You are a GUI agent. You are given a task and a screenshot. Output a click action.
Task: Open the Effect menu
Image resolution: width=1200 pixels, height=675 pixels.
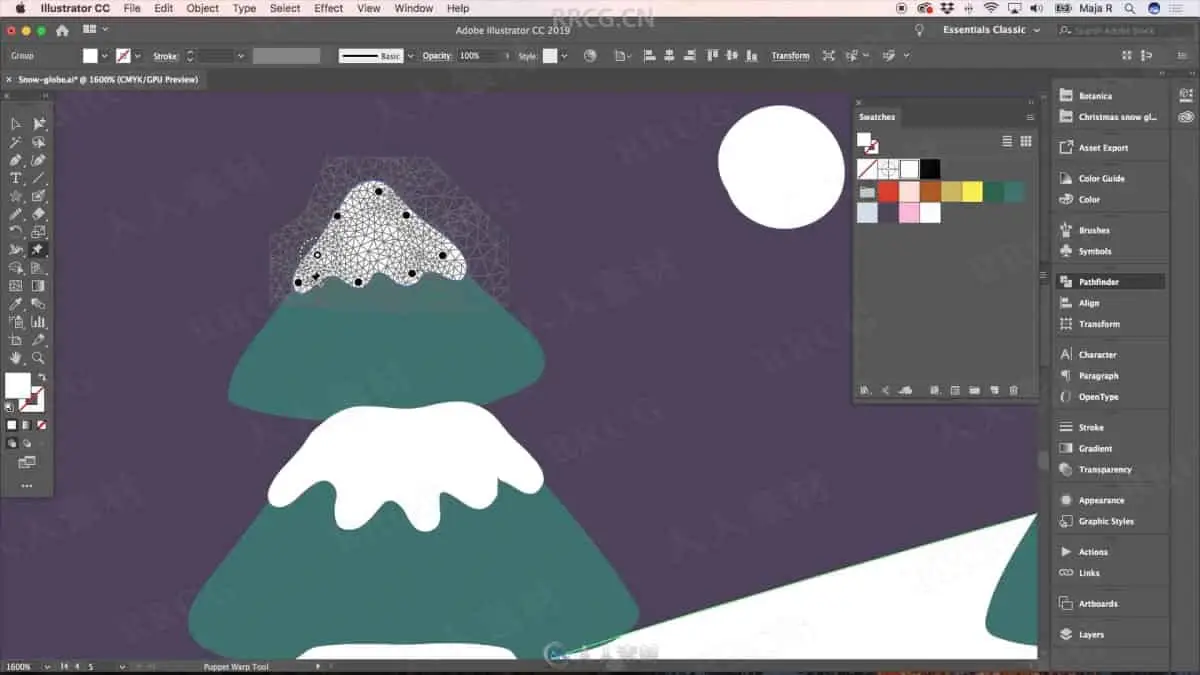pyautogui.click(x=328, y=8)
